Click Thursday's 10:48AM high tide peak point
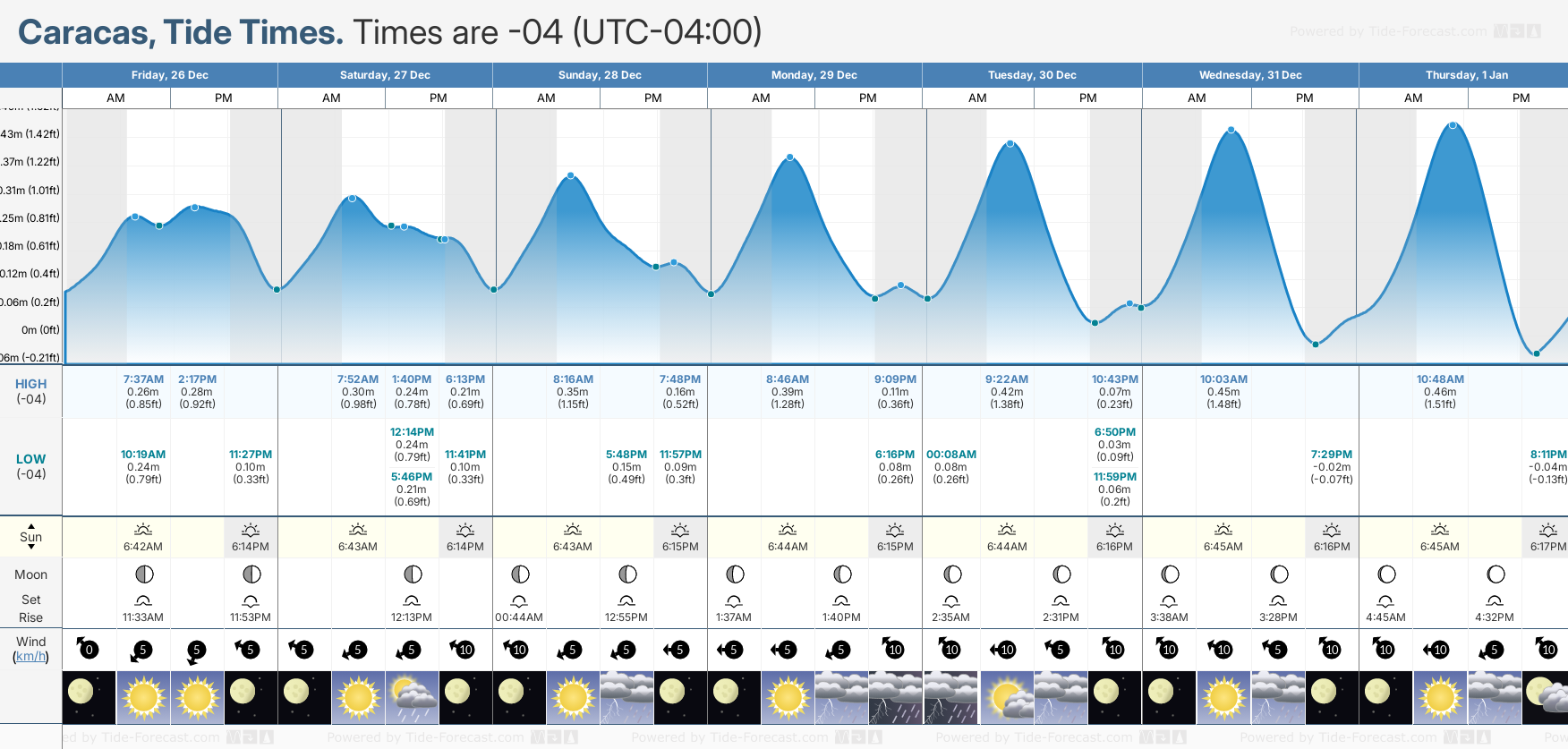This screenshot has height=749, width=1568. pos(1453,125)
